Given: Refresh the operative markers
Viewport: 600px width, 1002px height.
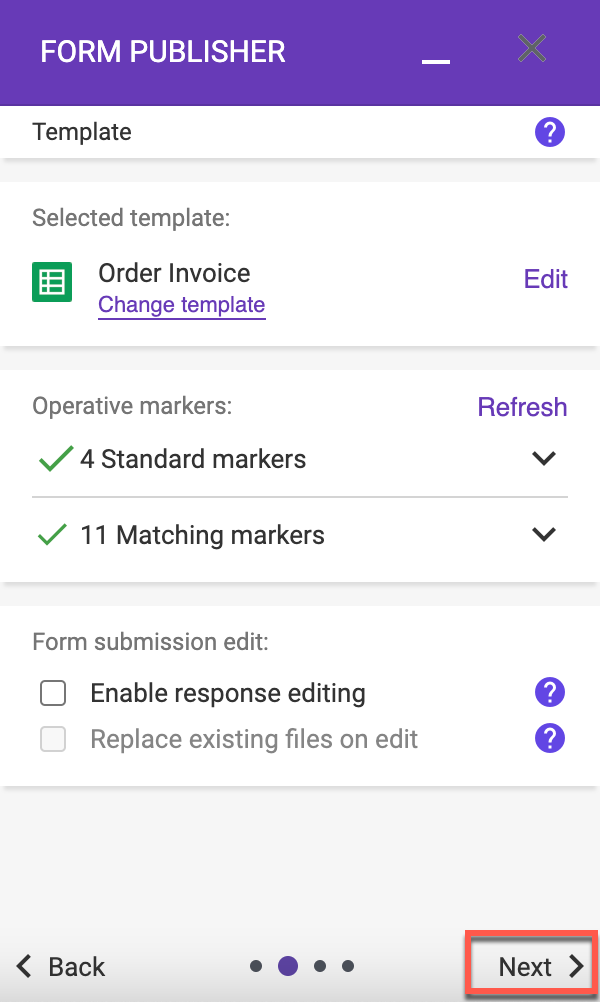Looking at the screenshot, I should pyautogui.click(x=522, y=407).
